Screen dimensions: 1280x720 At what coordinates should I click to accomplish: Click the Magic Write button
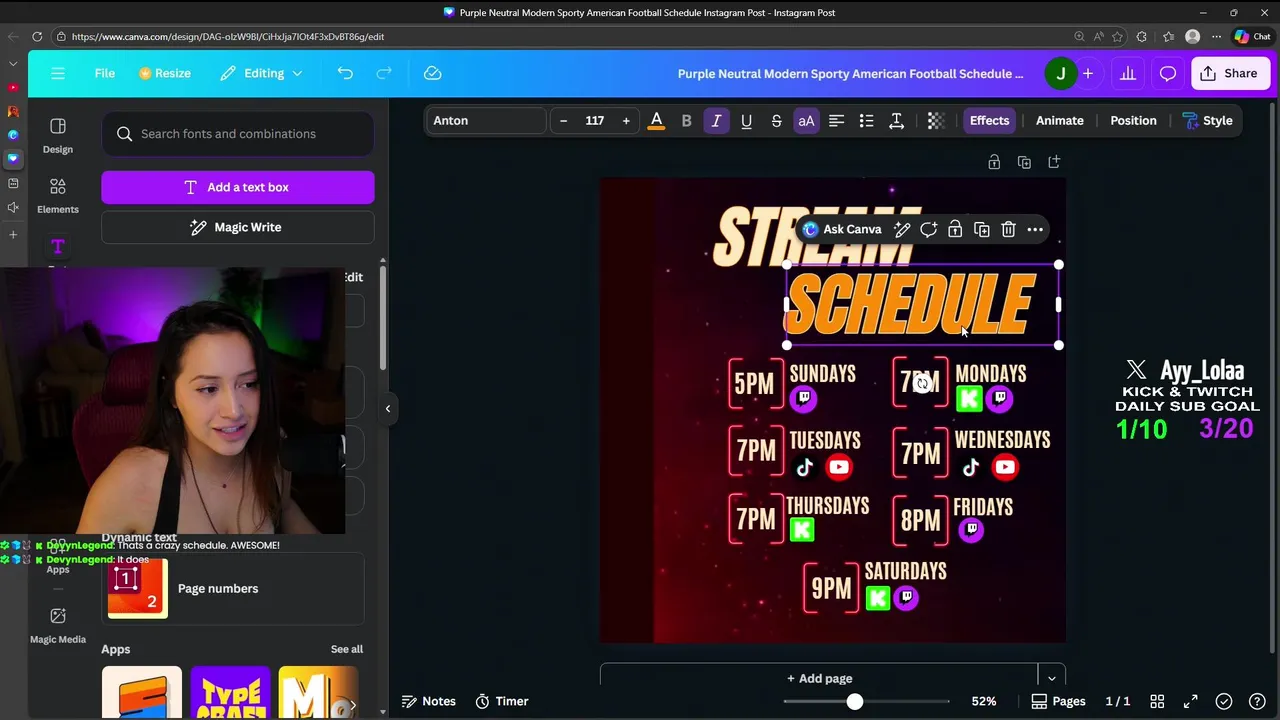[x=238, y=227]
